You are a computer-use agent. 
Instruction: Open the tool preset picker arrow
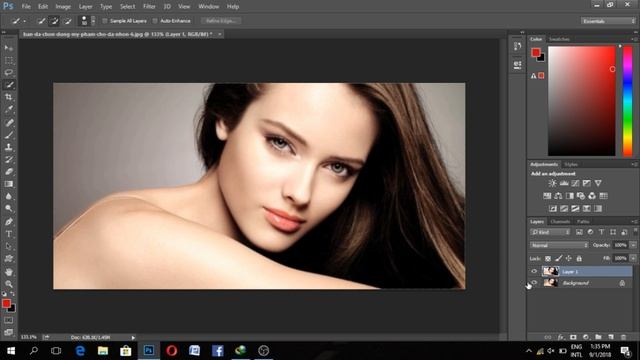point(24,21)
